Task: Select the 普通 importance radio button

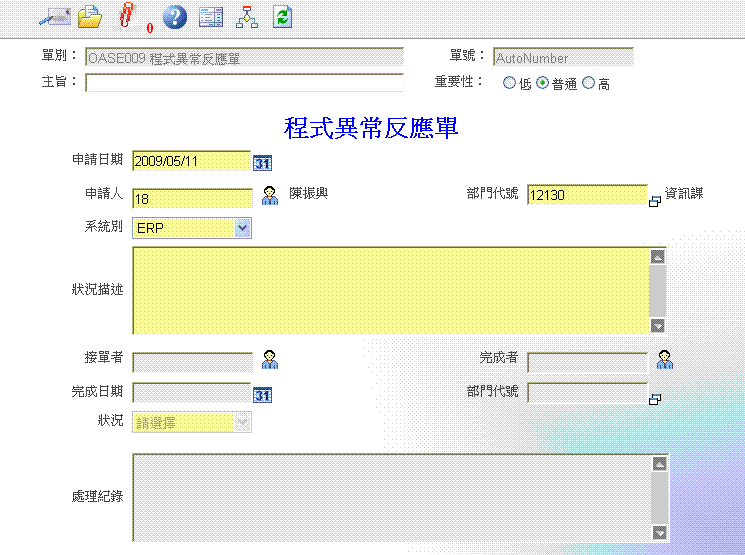Action: (x=543, y=84)
